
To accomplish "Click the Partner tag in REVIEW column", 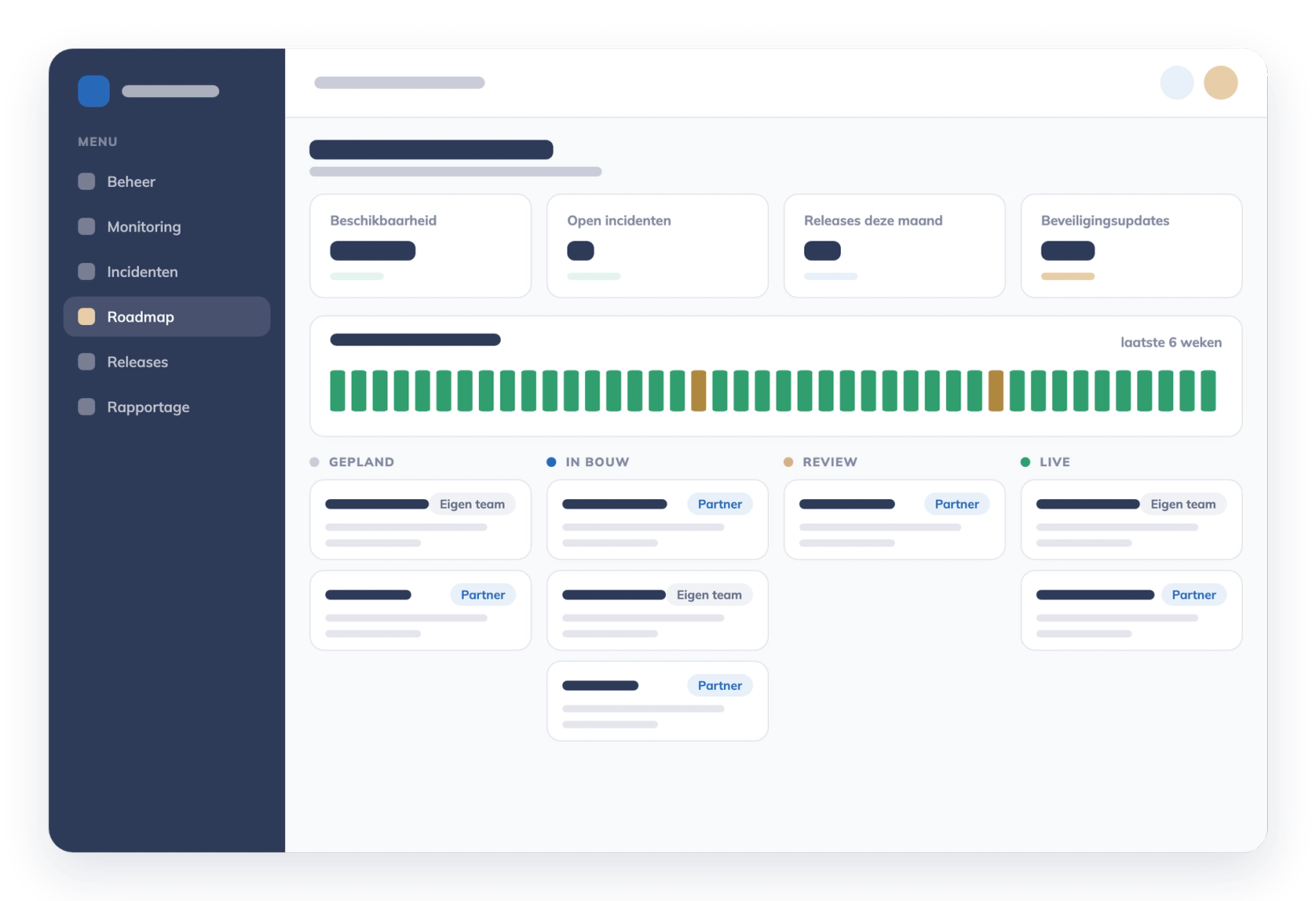I will tap(957, 504).
